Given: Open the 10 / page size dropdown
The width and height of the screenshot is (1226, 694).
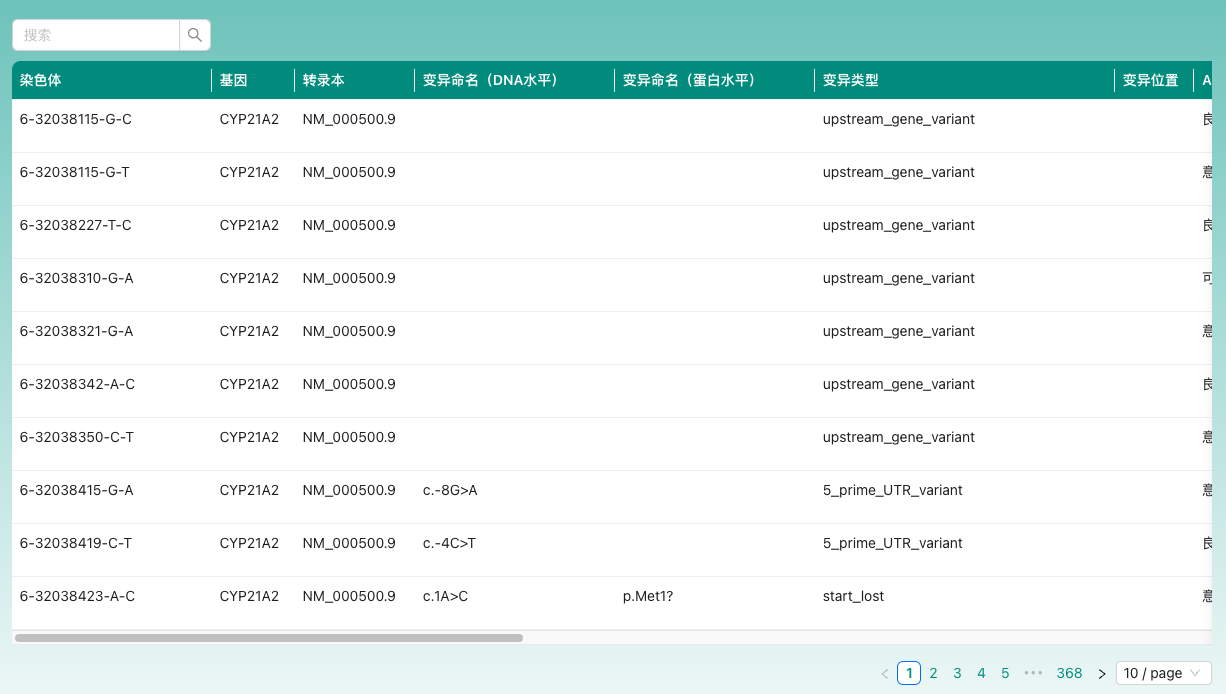Looking at the screenshot, I should click(1162, 673).
